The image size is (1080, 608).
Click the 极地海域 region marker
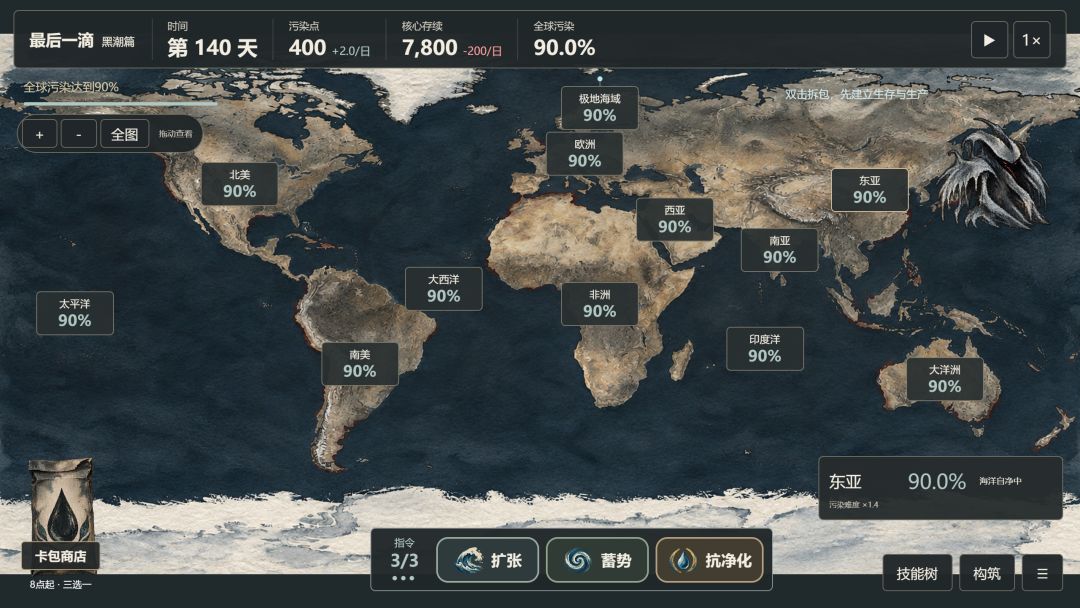point(599,107)
